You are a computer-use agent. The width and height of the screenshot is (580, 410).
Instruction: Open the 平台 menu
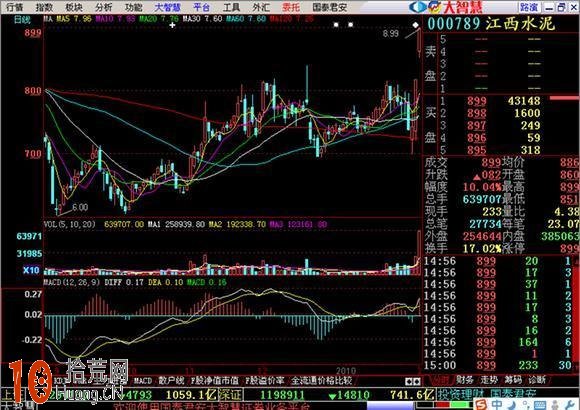coord(202,7)
